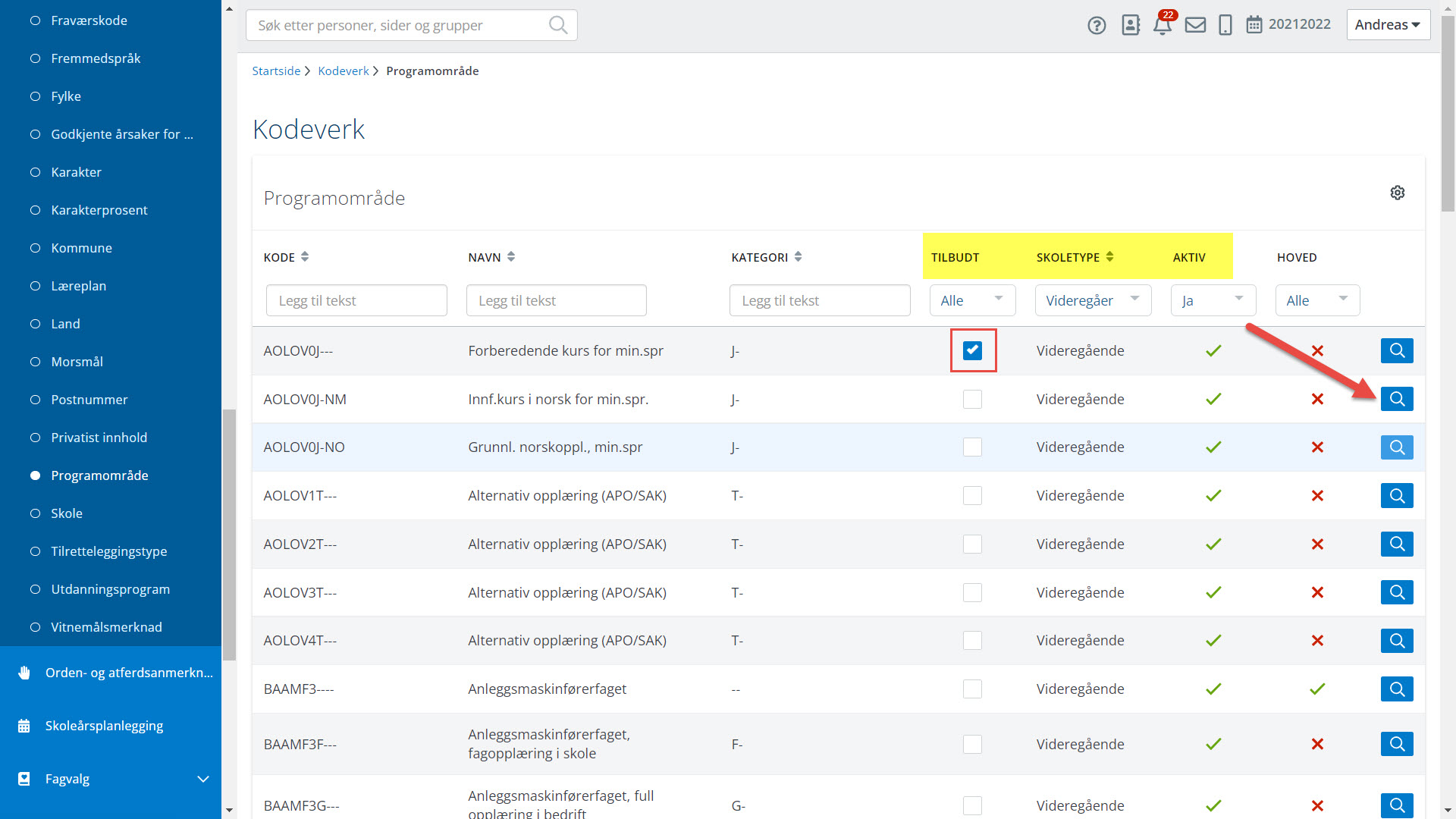Select Utdanningsprogram in the sidebar
Image resolution: width=1456 pixels, height=819 pixels.
[x=110, y=589]
